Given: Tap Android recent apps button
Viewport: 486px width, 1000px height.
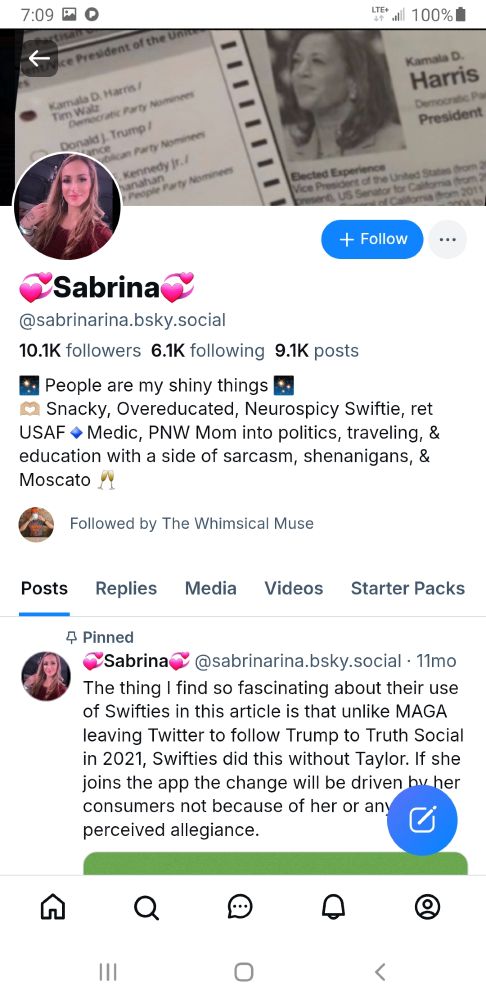Looking at the screenshot, I should coord(108,971).
